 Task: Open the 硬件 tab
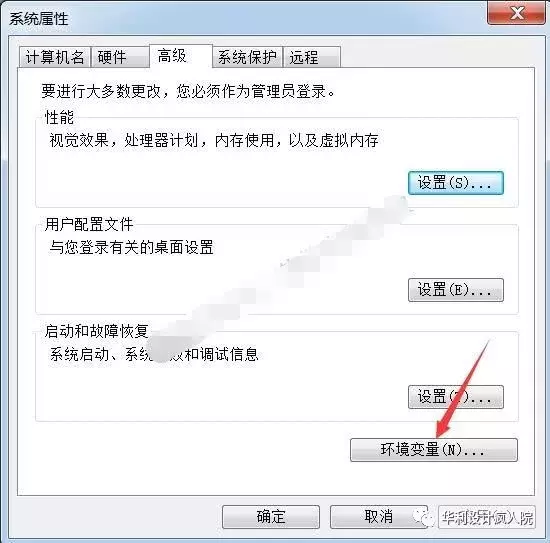(120, 57)
